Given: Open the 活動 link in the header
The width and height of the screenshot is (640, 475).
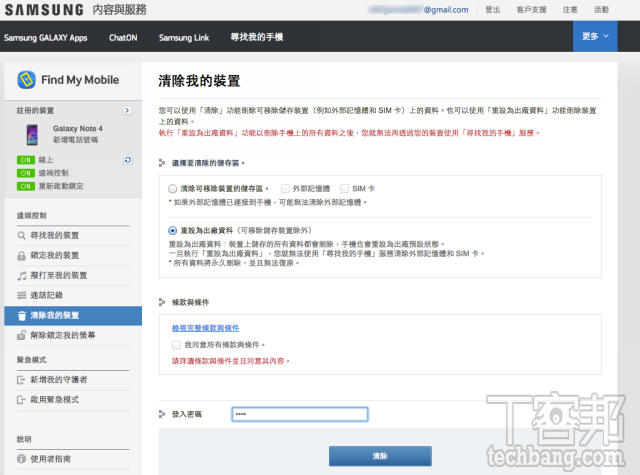Looking at the screenshot, I should pyautogui.click(x=601, y=10).
